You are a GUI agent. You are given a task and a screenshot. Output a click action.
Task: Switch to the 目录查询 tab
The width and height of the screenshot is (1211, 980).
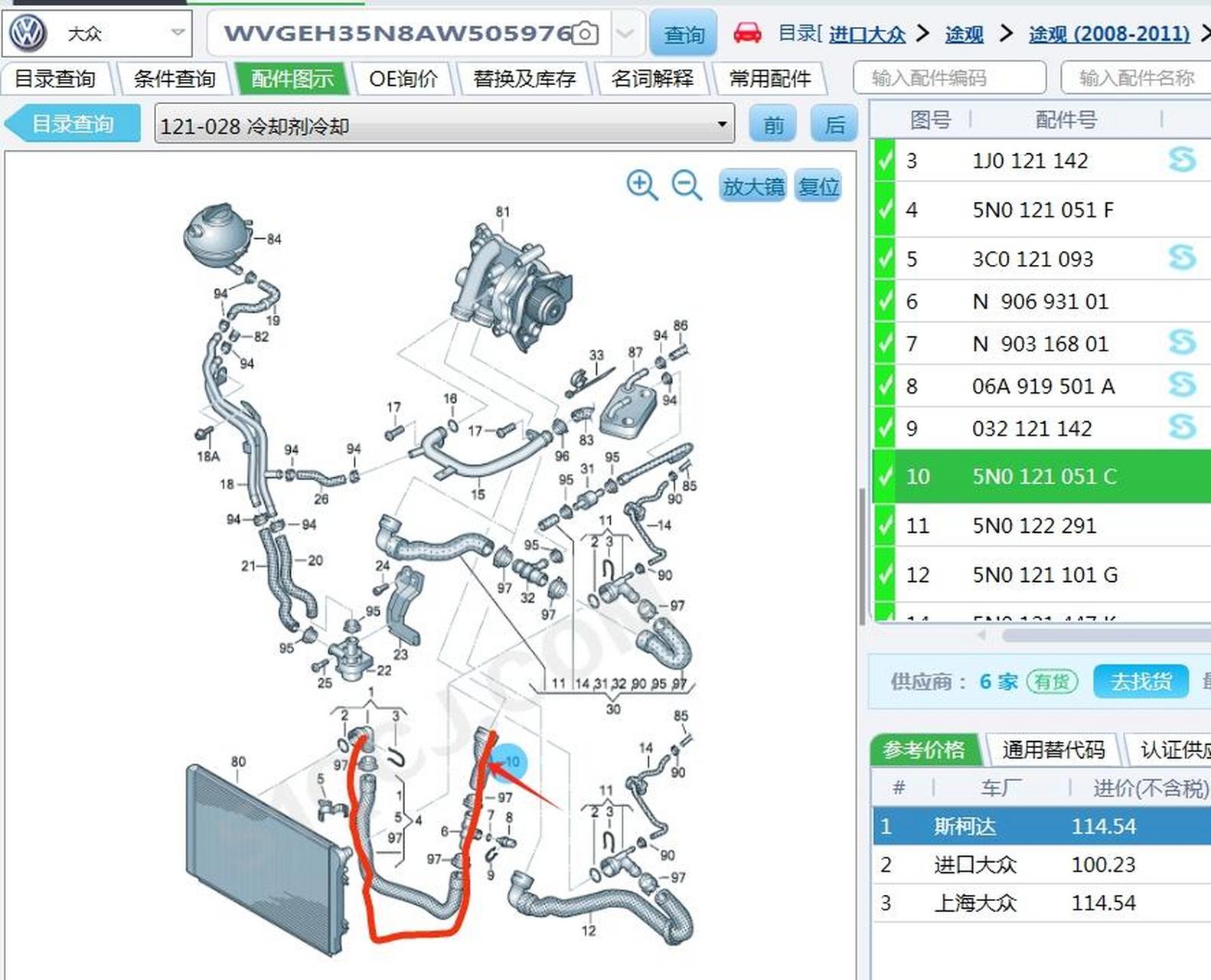click(55, 78)
